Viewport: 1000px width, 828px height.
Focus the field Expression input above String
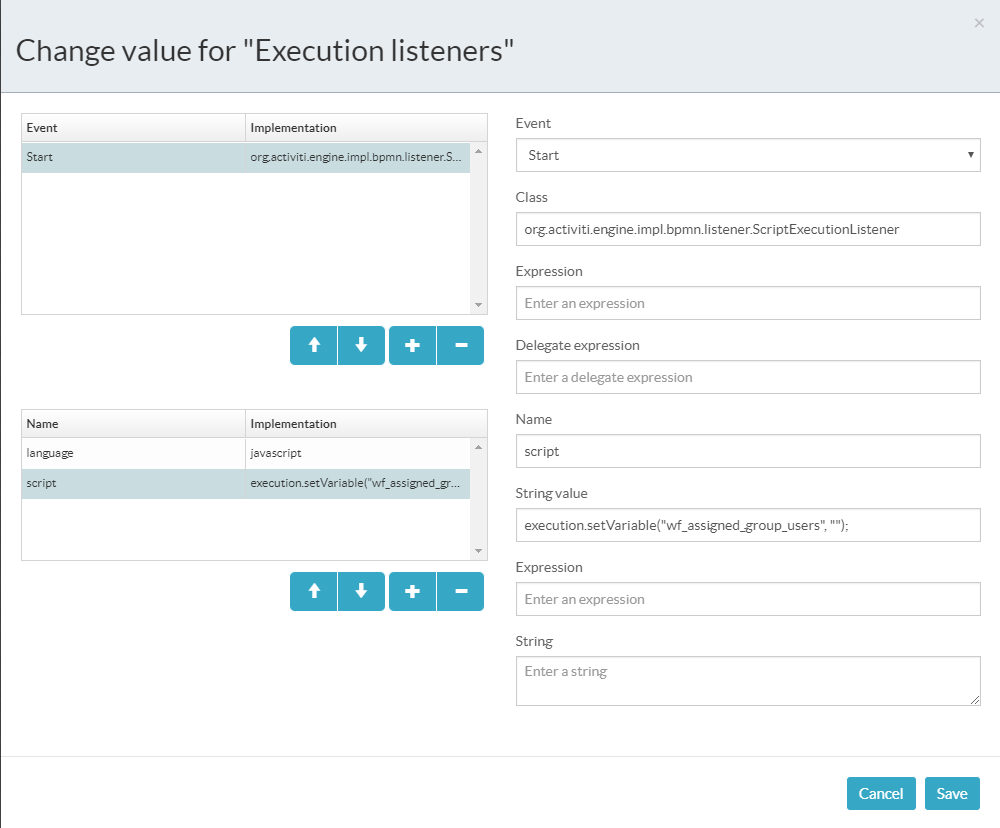pos(748,599)
